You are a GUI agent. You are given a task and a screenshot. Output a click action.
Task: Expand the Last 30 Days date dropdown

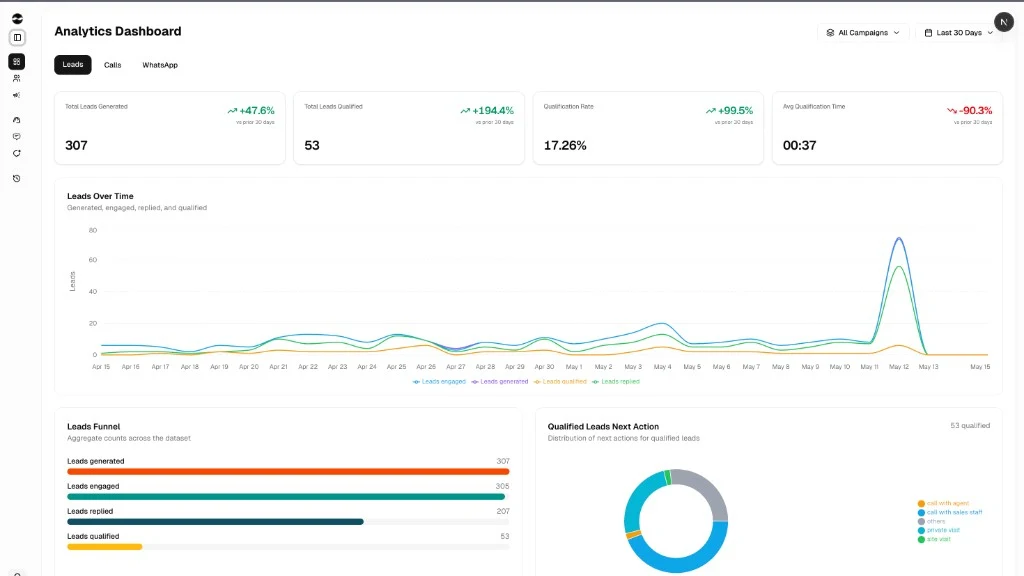(958, 33)
